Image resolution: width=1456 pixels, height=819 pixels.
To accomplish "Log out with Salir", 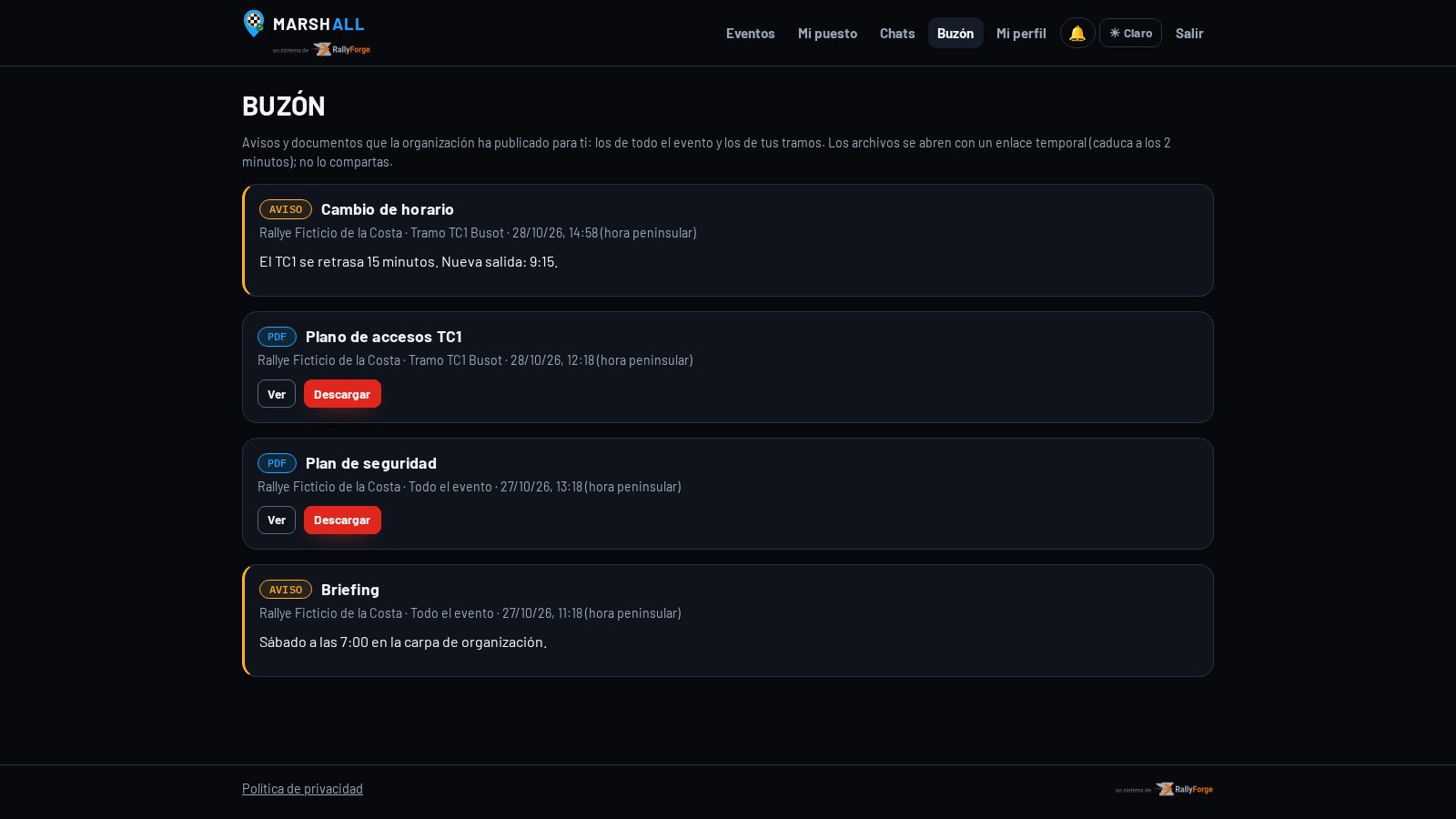I will click(x=1189, y=33).
